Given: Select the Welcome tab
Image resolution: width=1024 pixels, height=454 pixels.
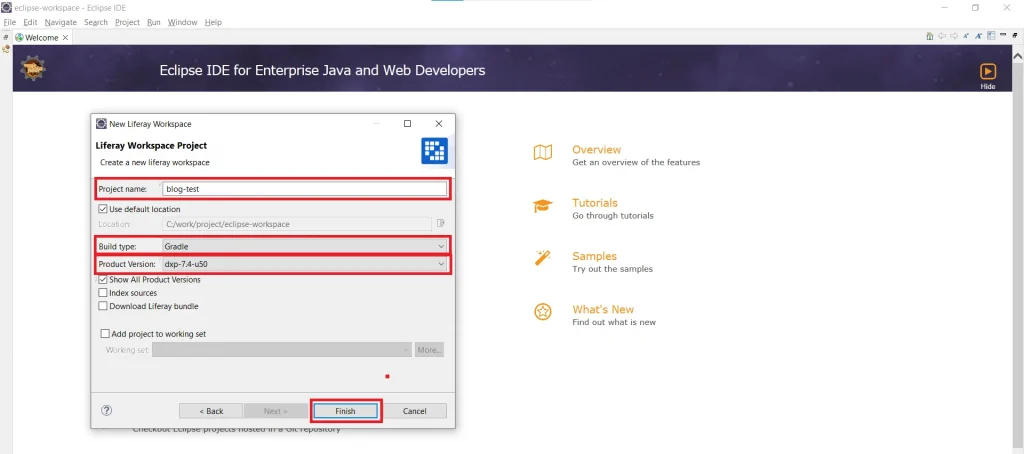Looking at the screenshot, I should [x=42, y=38].
